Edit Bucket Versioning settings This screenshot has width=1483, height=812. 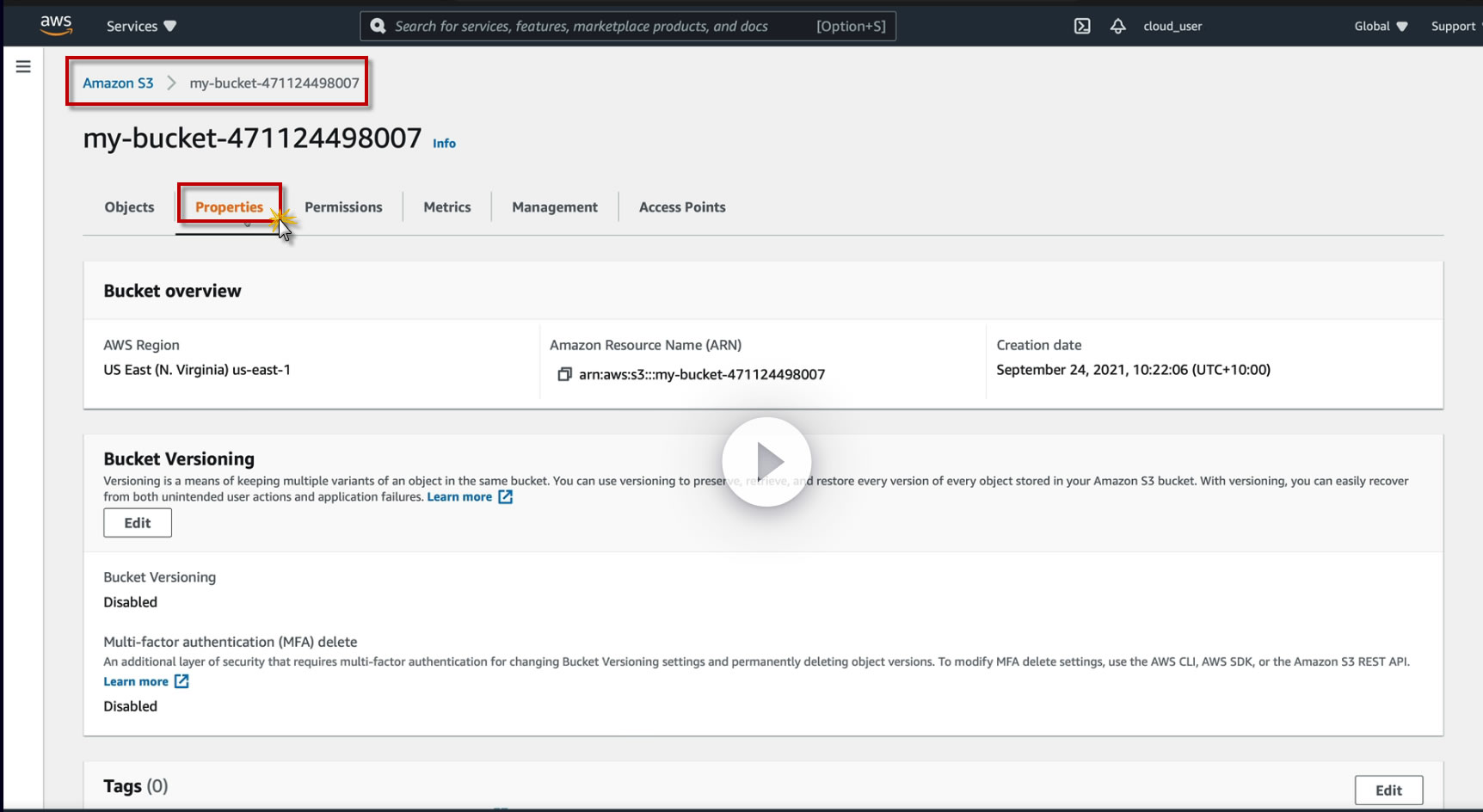(138, 523)
